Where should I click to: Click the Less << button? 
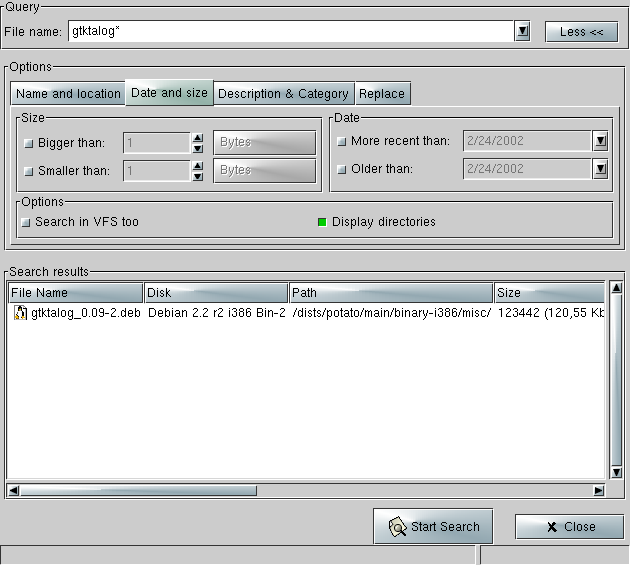[x=581, y=32]
